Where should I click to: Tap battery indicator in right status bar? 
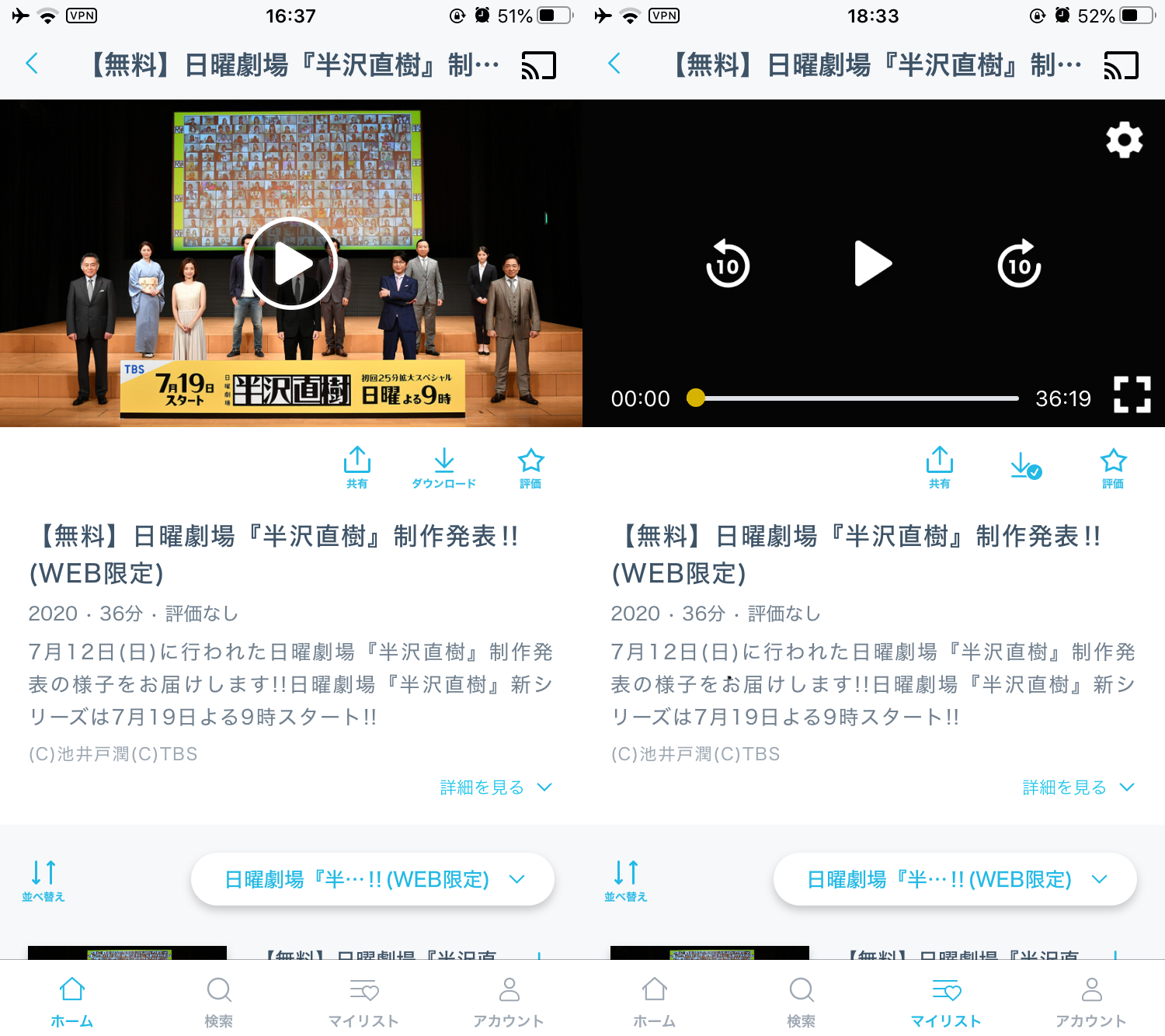pos(1137,16)
